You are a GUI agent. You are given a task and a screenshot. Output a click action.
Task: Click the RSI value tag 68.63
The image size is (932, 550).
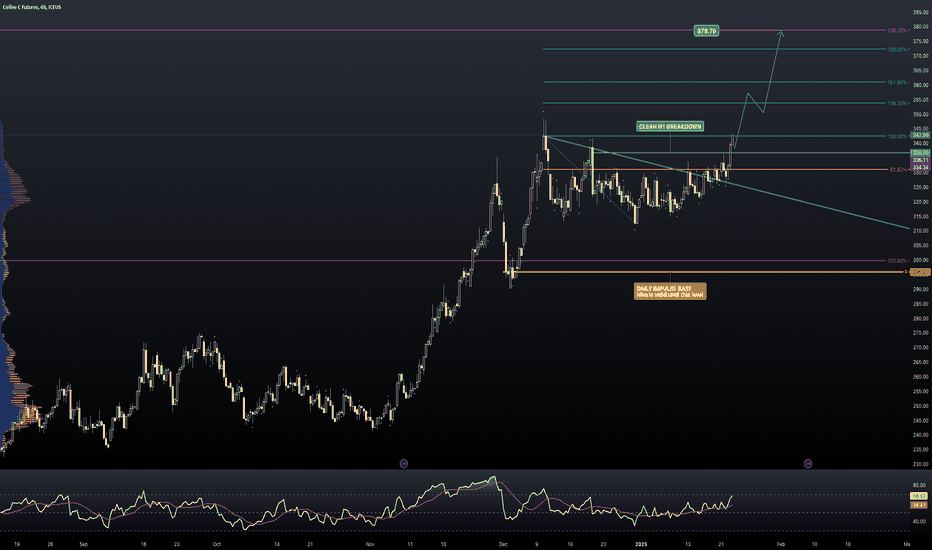tap(919, 496)
